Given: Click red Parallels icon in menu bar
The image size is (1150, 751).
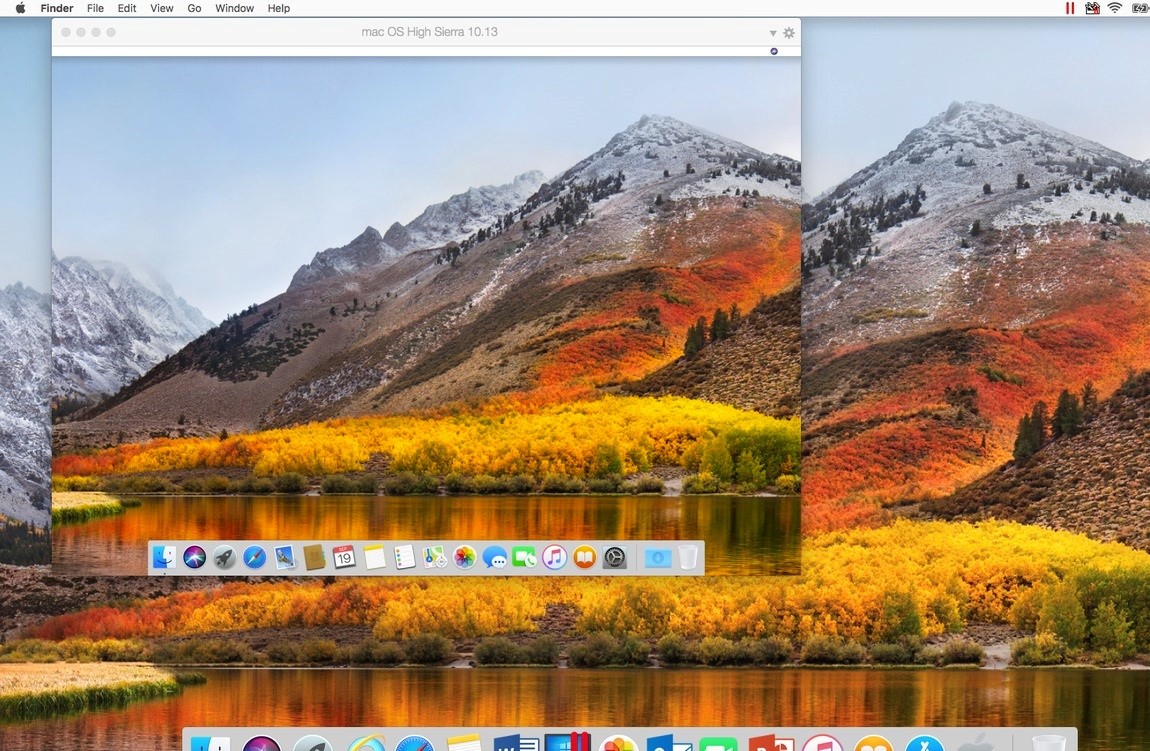Looking at the screenshot, I should pyautogui.click(x=1070, y=8).
